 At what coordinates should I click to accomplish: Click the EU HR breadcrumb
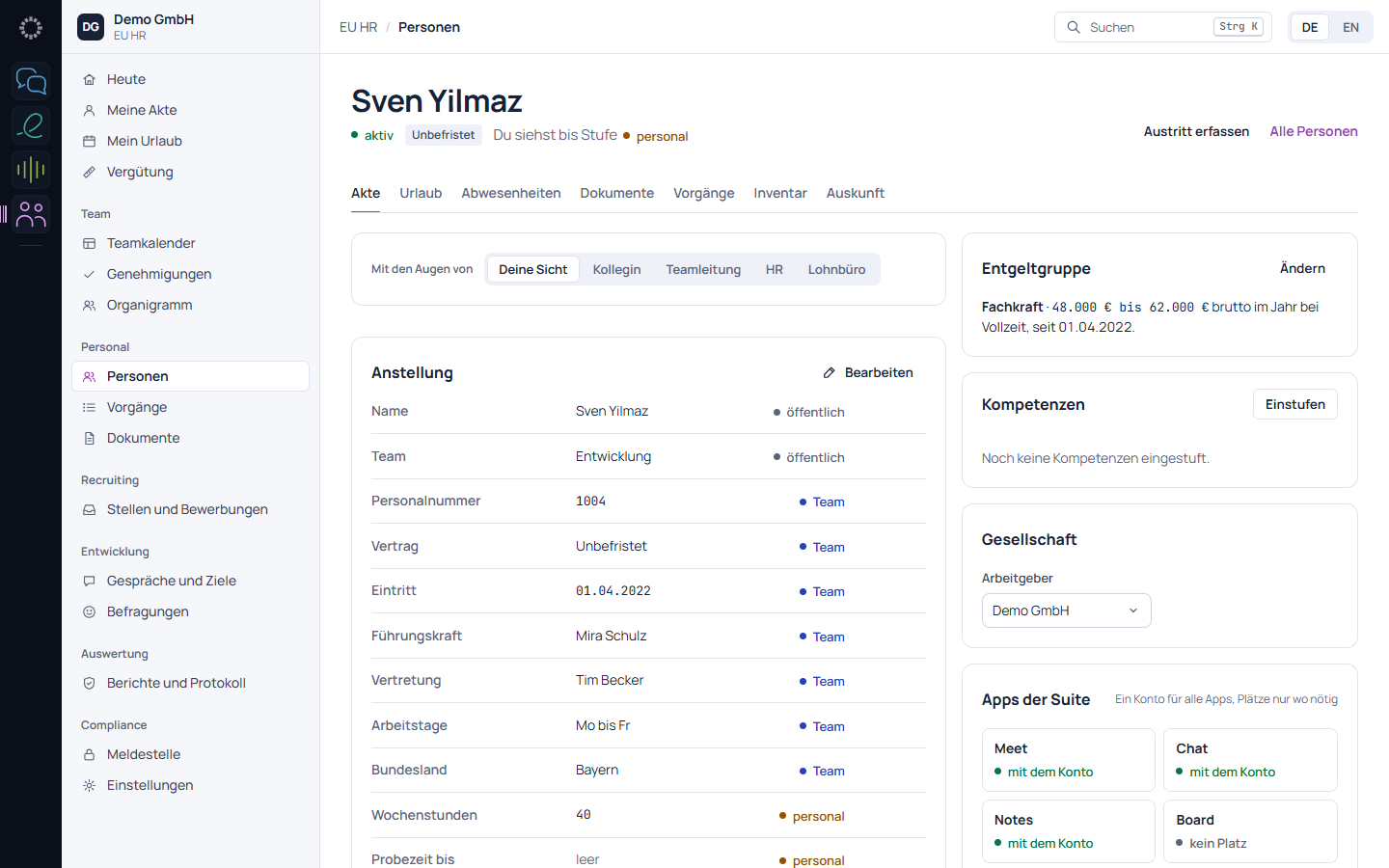click(x=358, y=27)
